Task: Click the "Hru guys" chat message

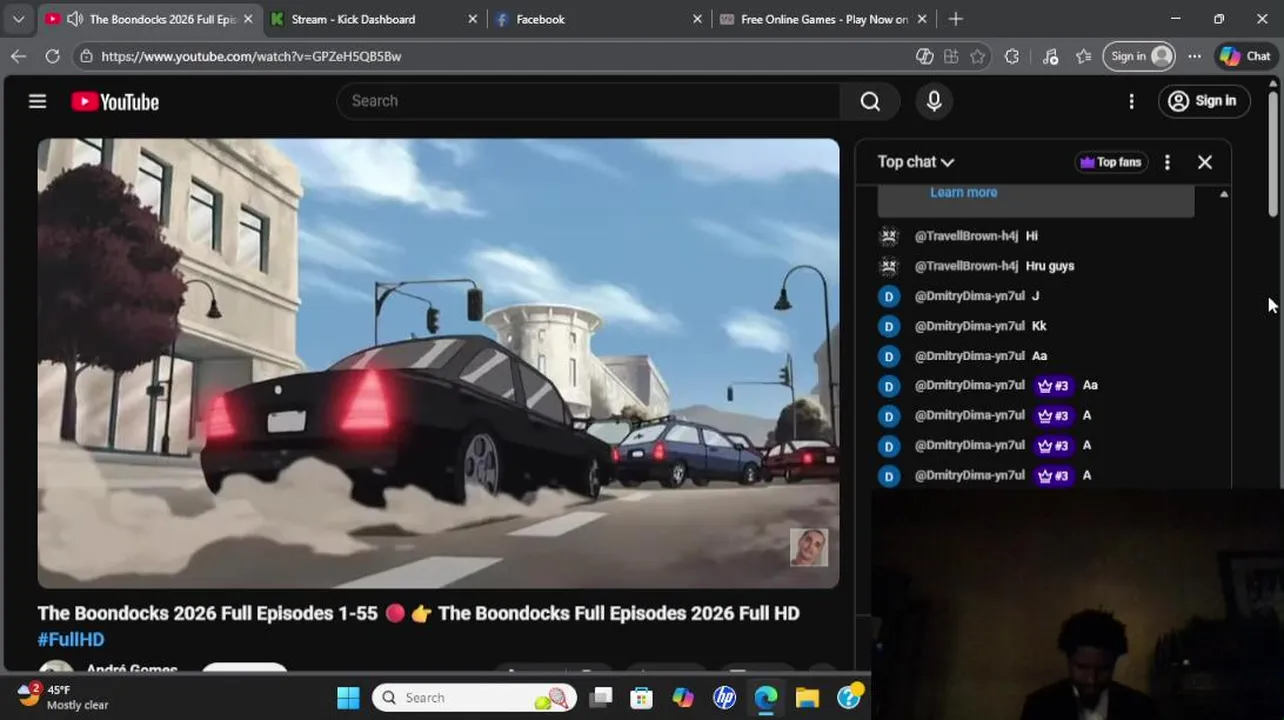Action: click(1050, 266)
